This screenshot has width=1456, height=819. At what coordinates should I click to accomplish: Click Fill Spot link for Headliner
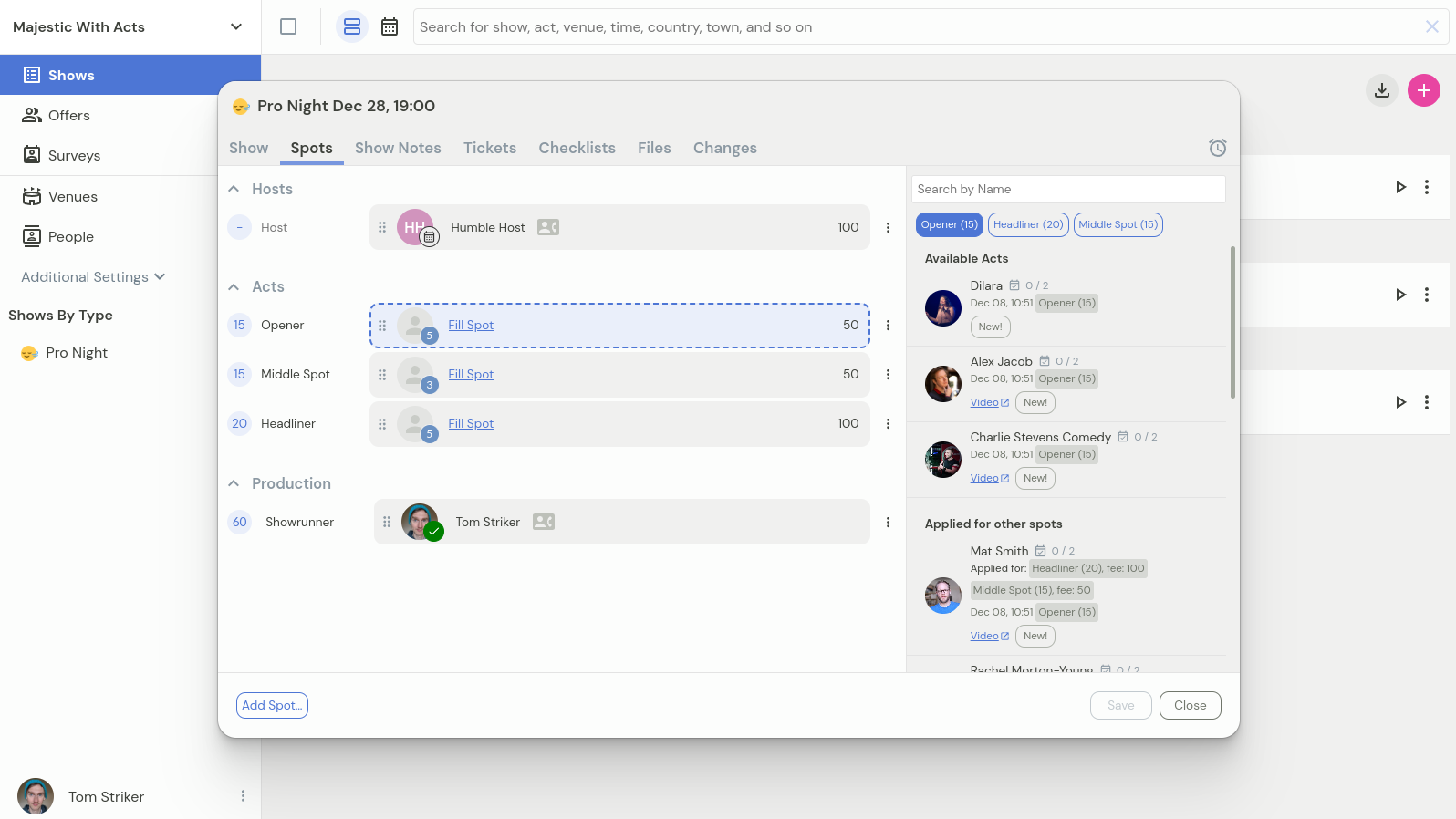[471, 423]
